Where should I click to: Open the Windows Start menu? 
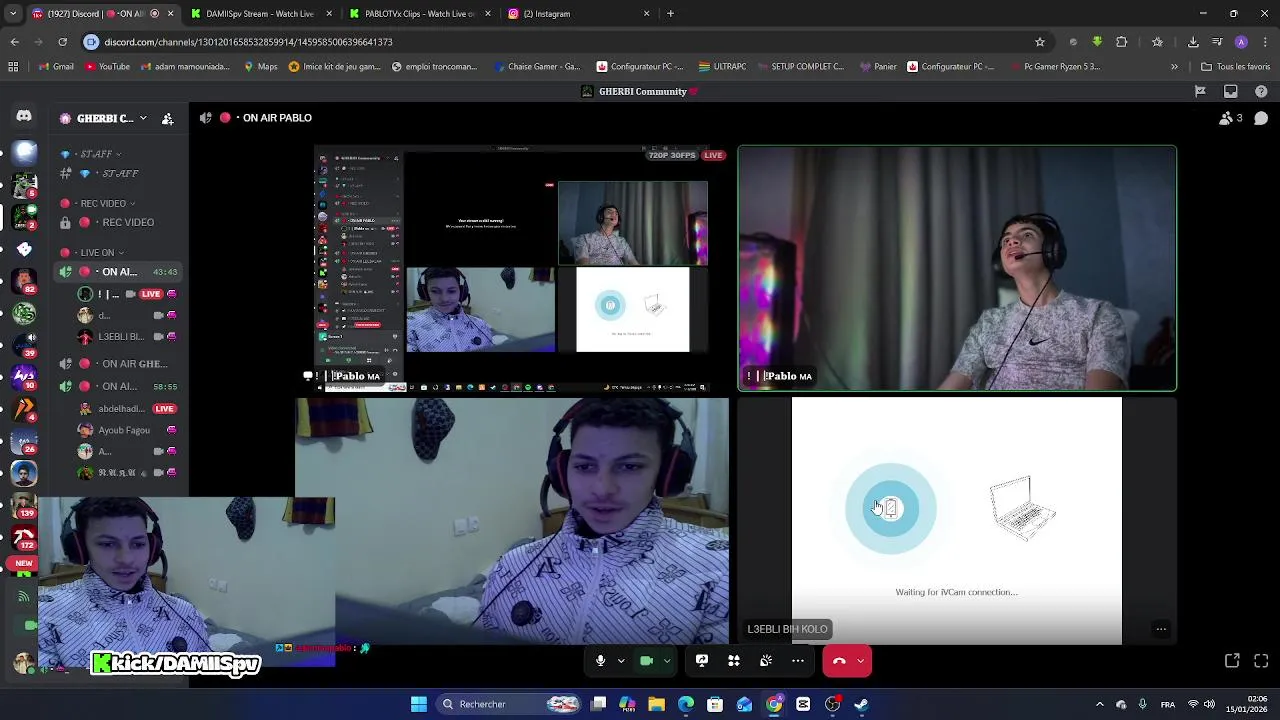[x=419, y=704]
